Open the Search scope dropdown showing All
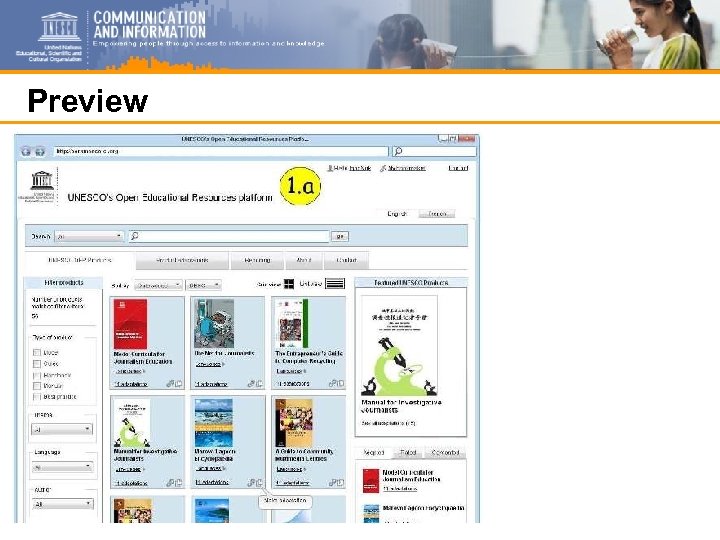This screenshot has width=720, height=540. pyautogui.click(x=89, y=236)
